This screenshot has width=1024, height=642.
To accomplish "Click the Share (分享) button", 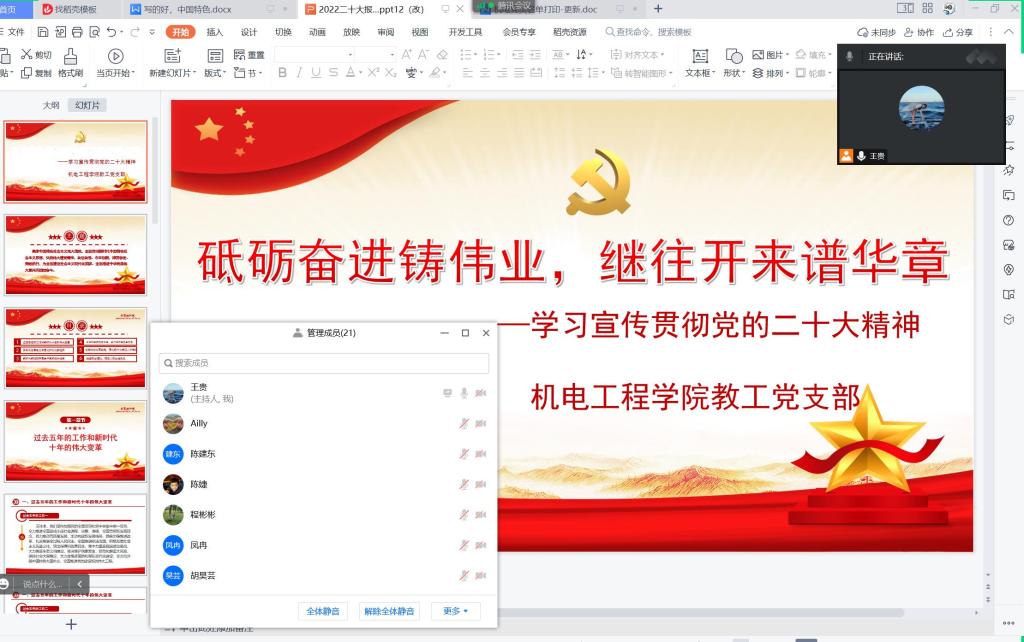I will pos(958,32).
